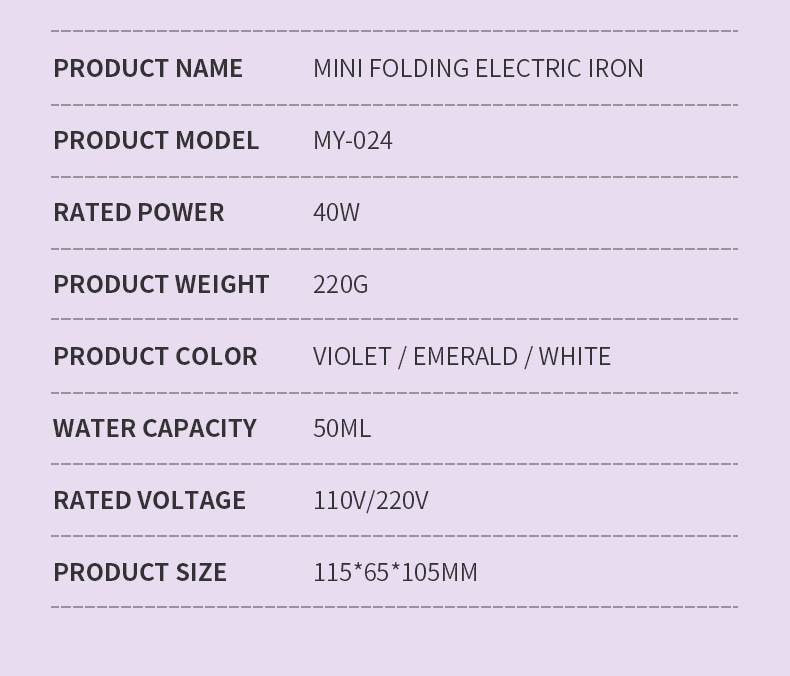Select the MINI FOLDING ELECTRIC IRON text
The height and width of the screenshot is (676, 790).
point(478,68)
